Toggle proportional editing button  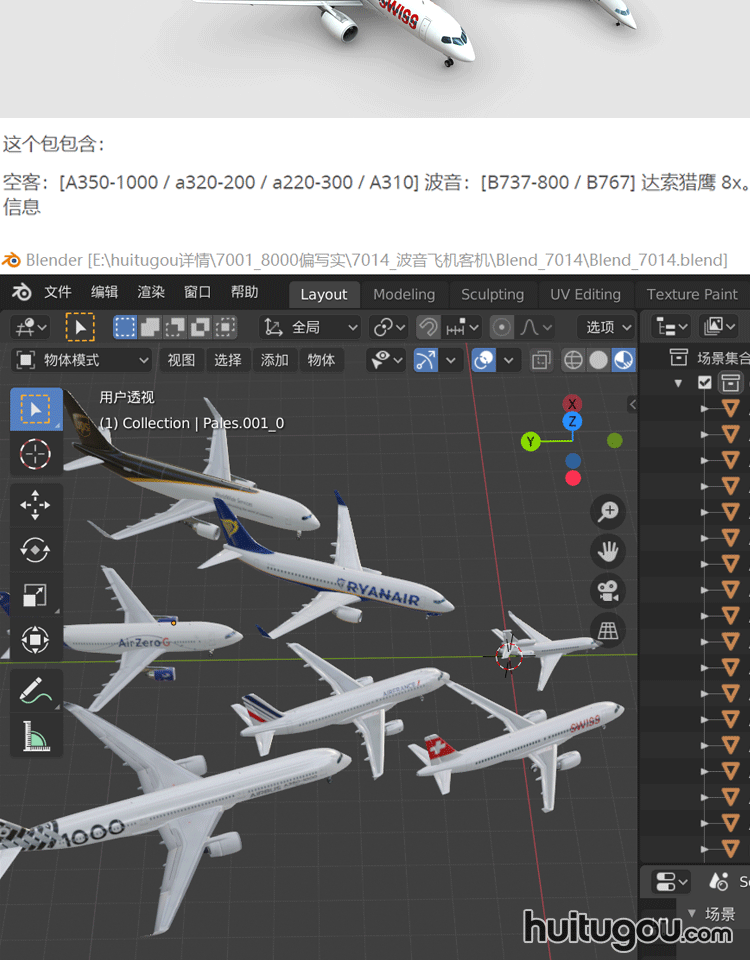[501, 327]
